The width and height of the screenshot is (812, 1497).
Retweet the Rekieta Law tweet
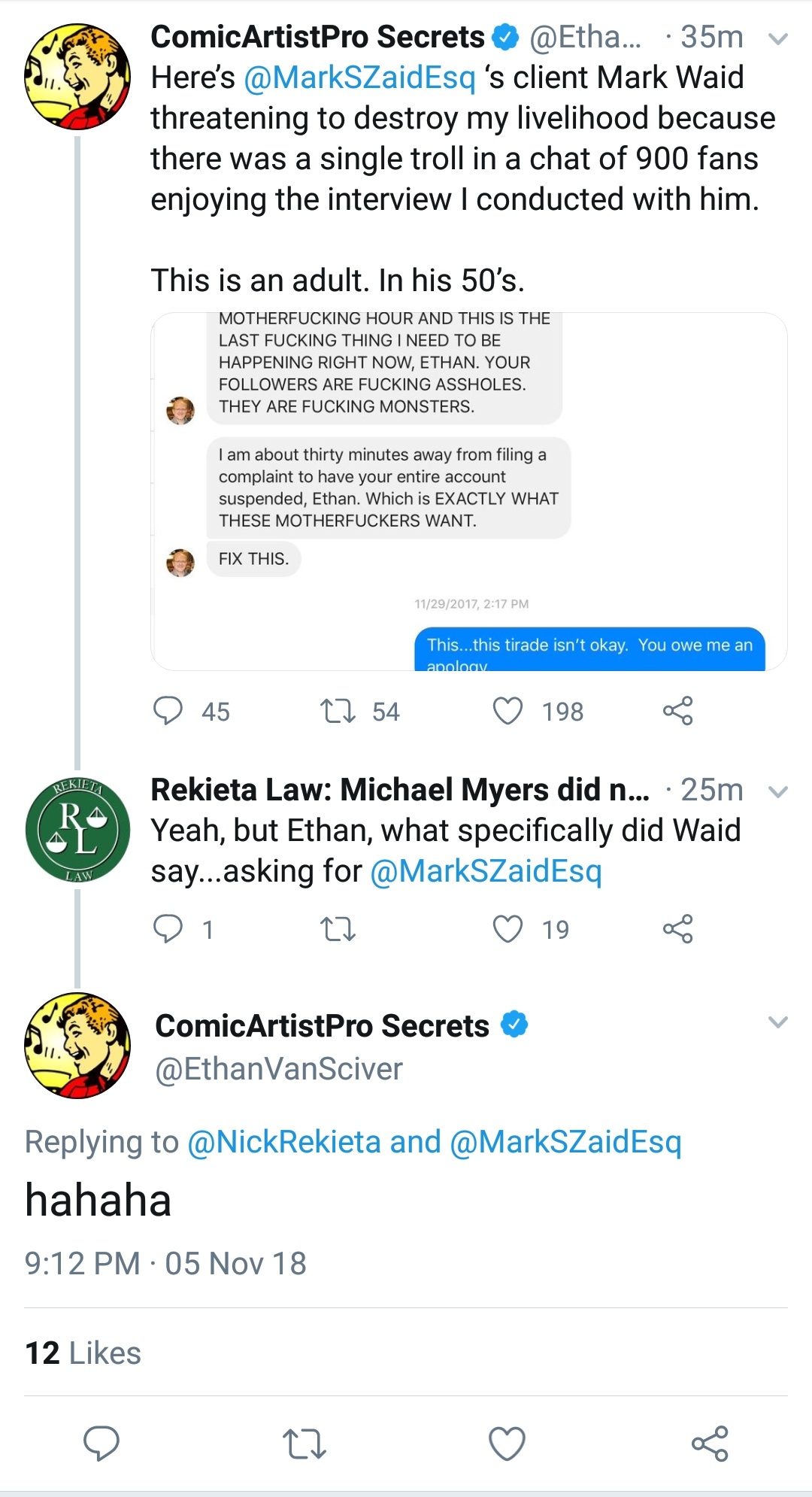point(338,929)
